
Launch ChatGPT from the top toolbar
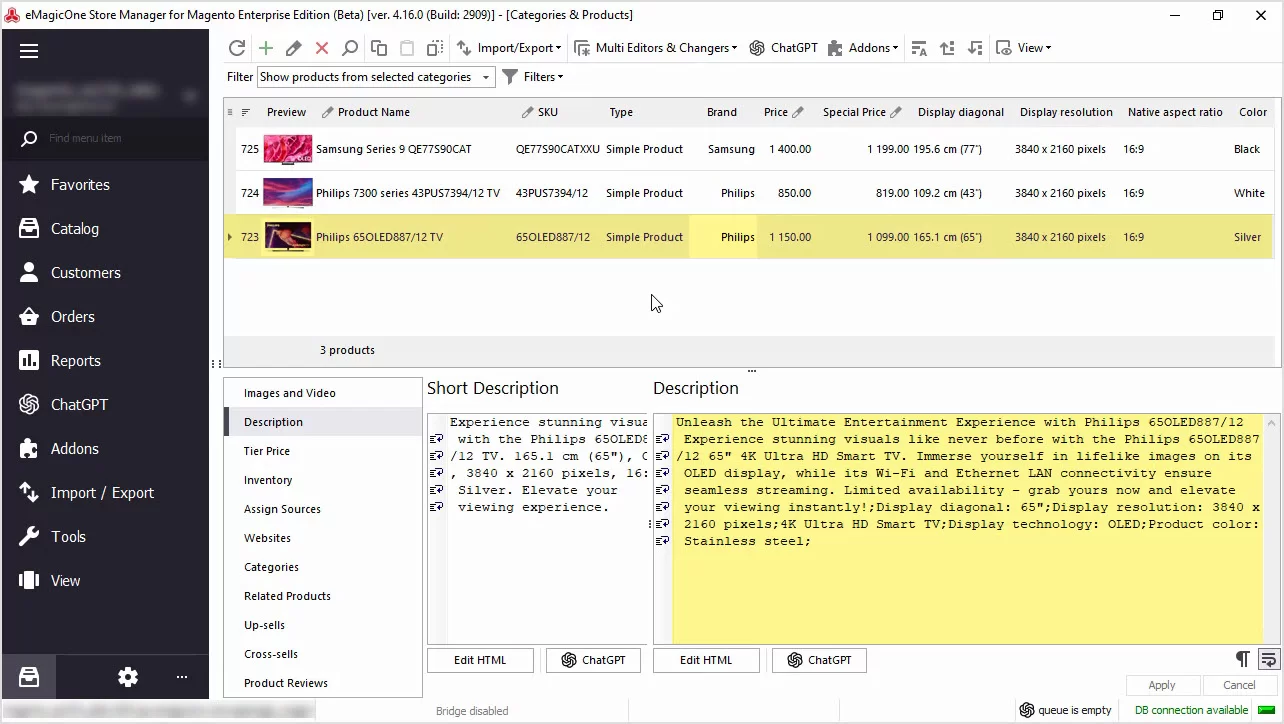[x=784, y=48]
